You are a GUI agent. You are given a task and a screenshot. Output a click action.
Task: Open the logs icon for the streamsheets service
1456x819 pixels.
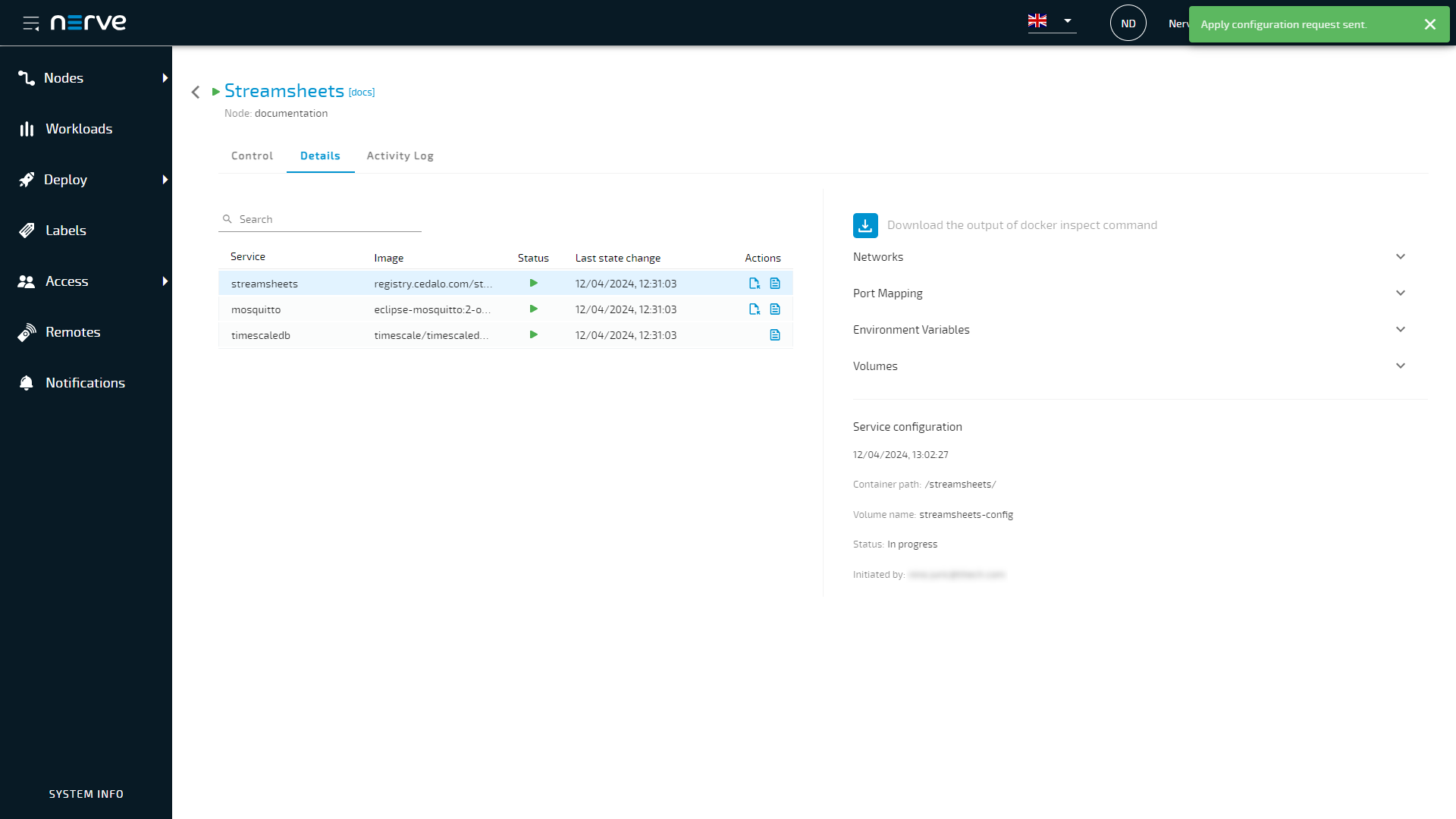click(x=775, y=284)
